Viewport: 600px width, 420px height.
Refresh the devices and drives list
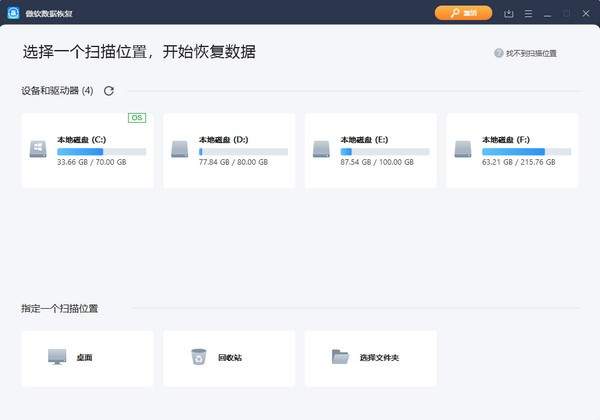[x=109, y=91]
